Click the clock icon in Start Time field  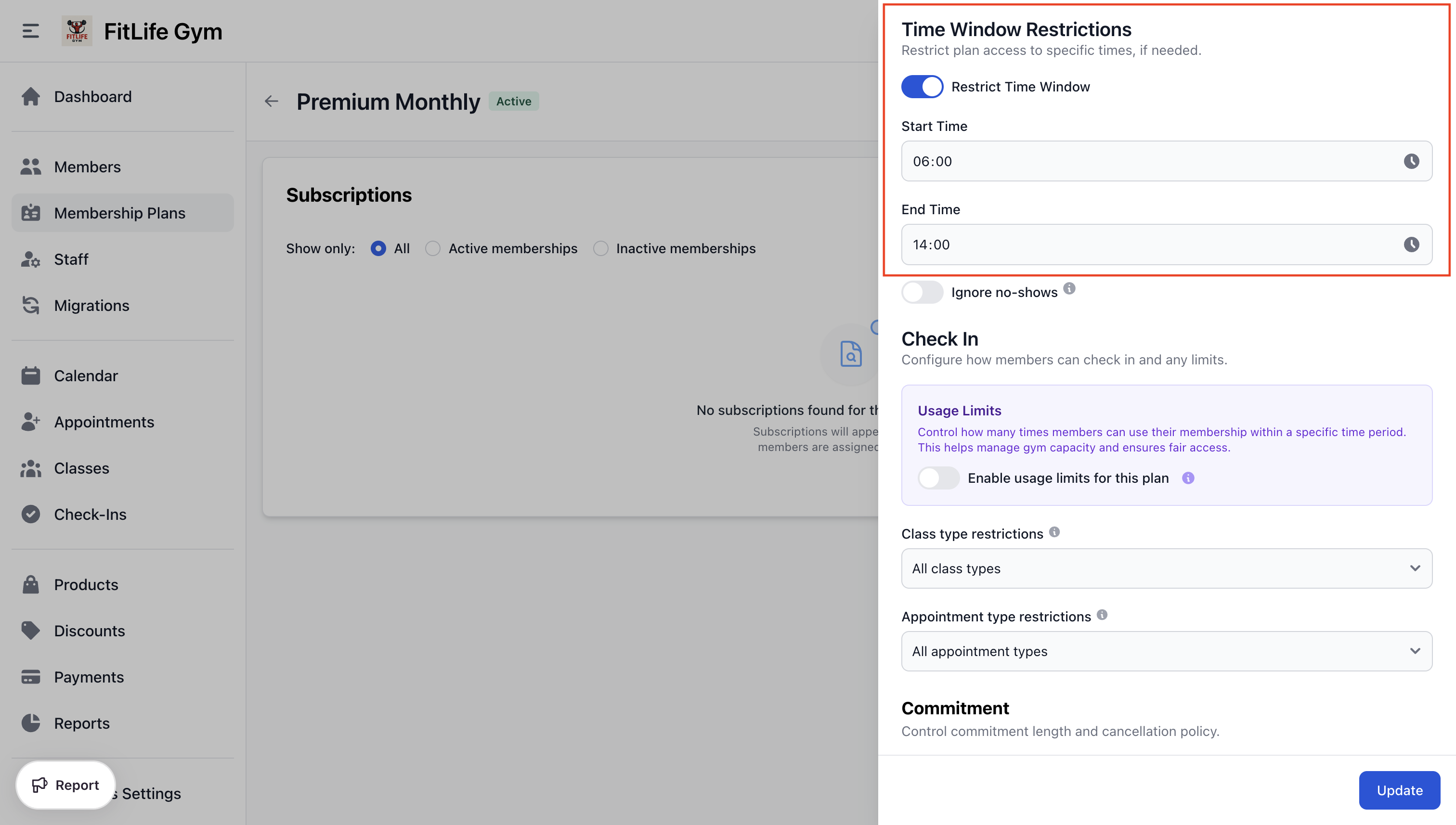[1411, 161]
